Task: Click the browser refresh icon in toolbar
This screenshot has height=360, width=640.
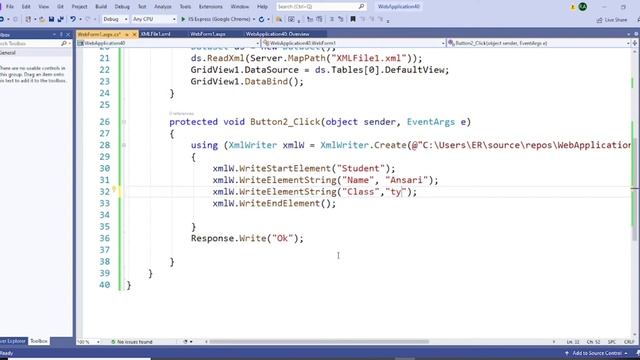Action: pyautogui.click(x=262, y=19)
